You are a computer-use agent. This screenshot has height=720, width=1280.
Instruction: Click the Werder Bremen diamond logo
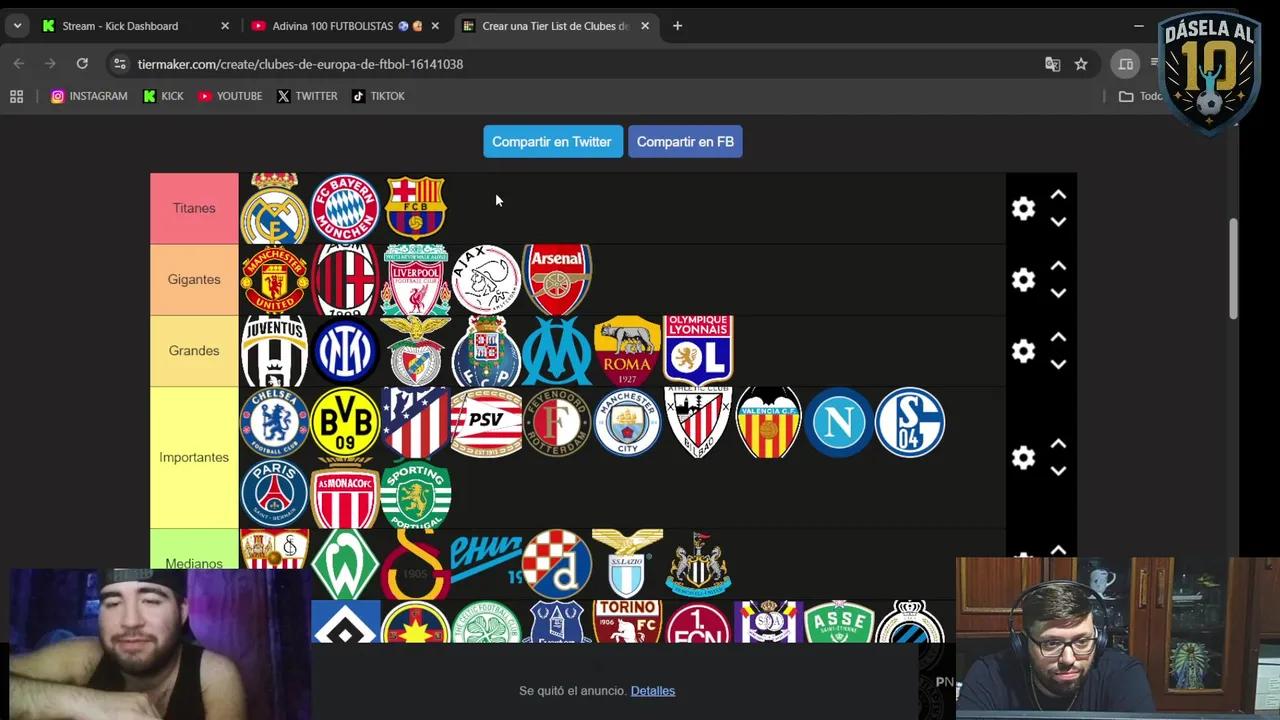tap(345, 564)
